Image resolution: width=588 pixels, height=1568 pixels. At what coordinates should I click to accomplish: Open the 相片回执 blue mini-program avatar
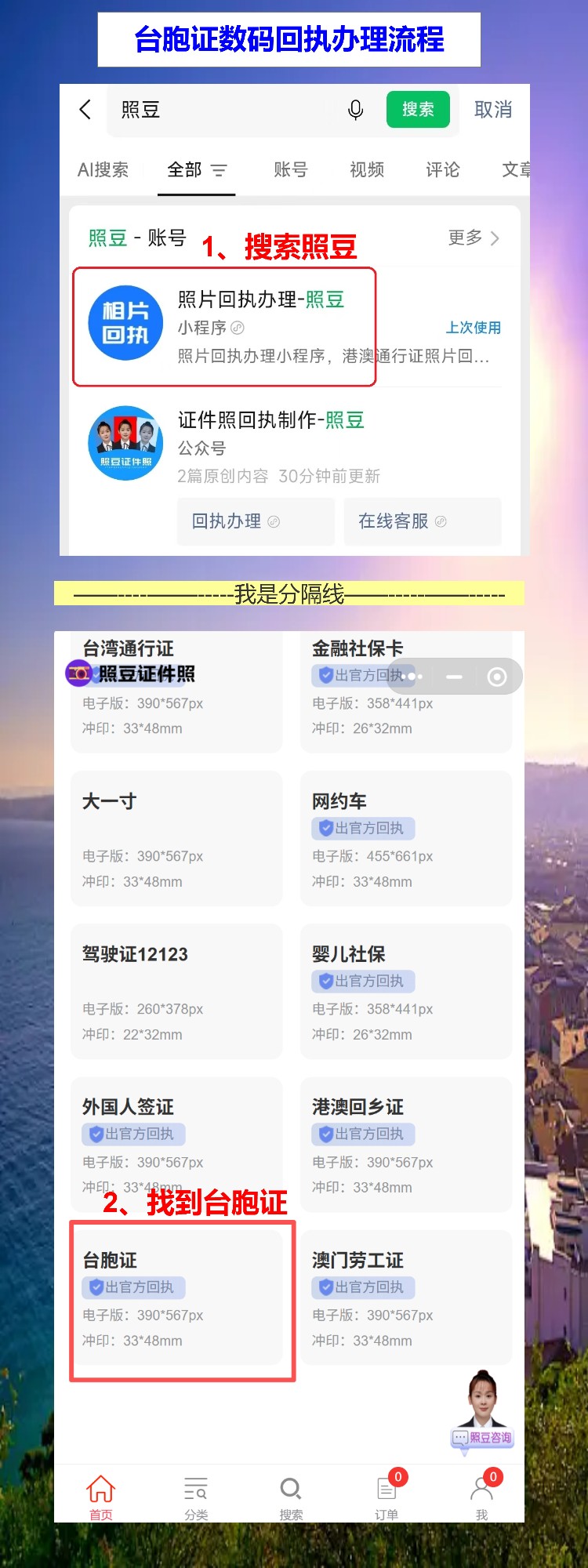pyautogui.click(x=125, y=323)
